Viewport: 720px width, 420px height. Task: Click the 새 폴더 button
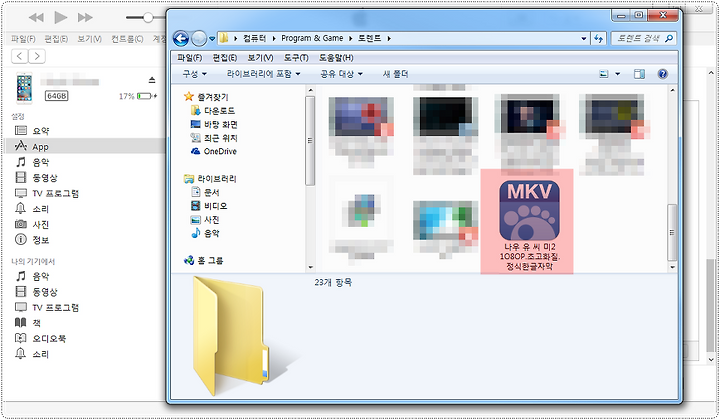pyautogui.click(x=395, y=74)
